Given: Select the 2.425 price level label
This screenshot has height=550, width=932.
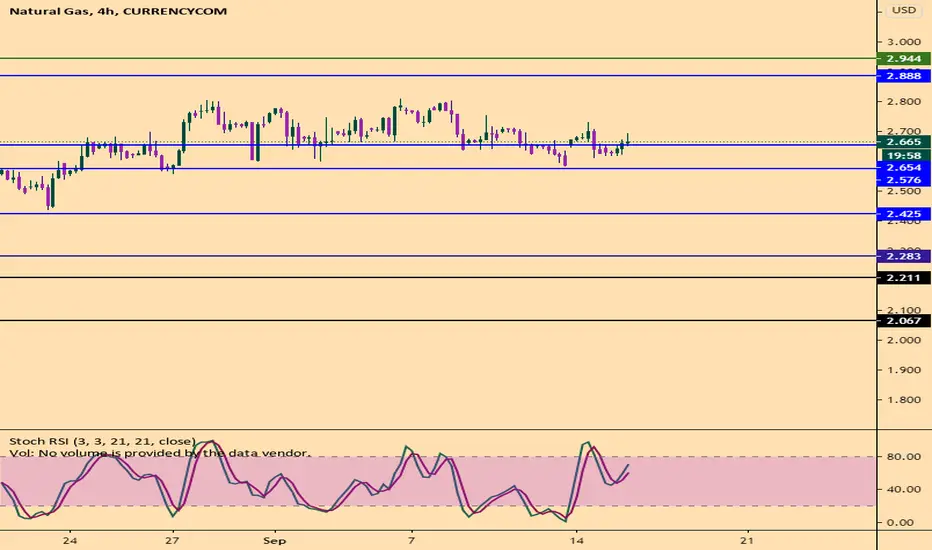Looking at the screenshot, I should pyautogui.click(x=903, y=213).
